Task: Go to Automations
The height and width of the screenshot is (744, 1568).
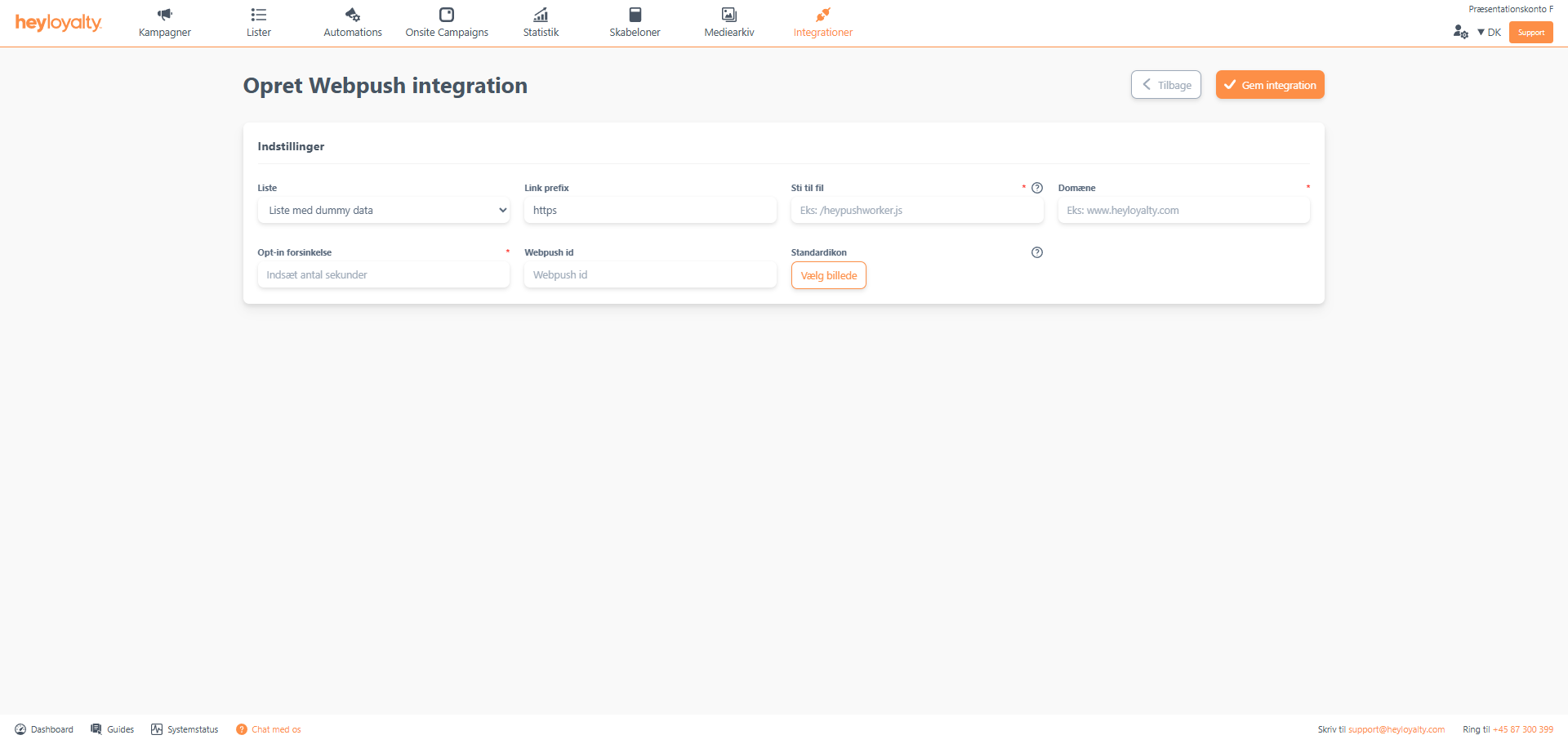Action: [353, 23]
